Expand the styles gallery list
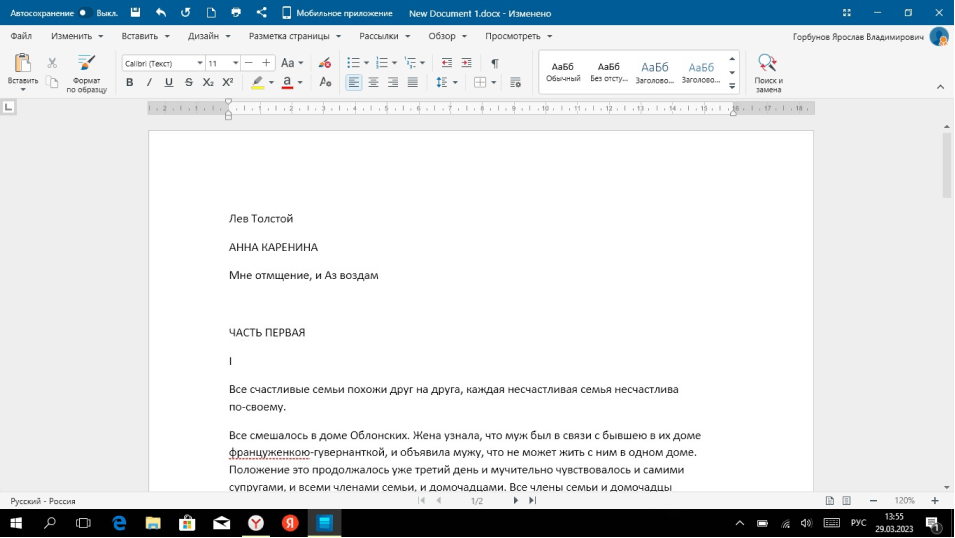Screen dimensions: 955x538 (x=732, y=86)
